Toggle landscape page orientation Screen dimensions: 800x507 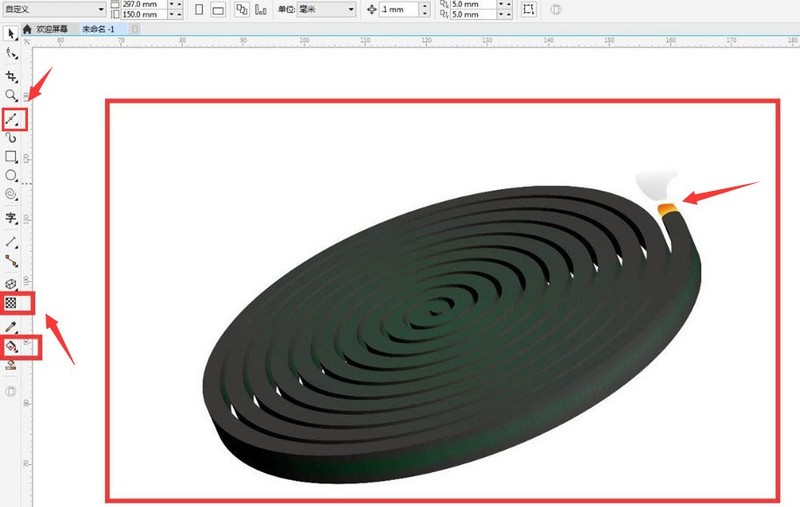(218, 9)
